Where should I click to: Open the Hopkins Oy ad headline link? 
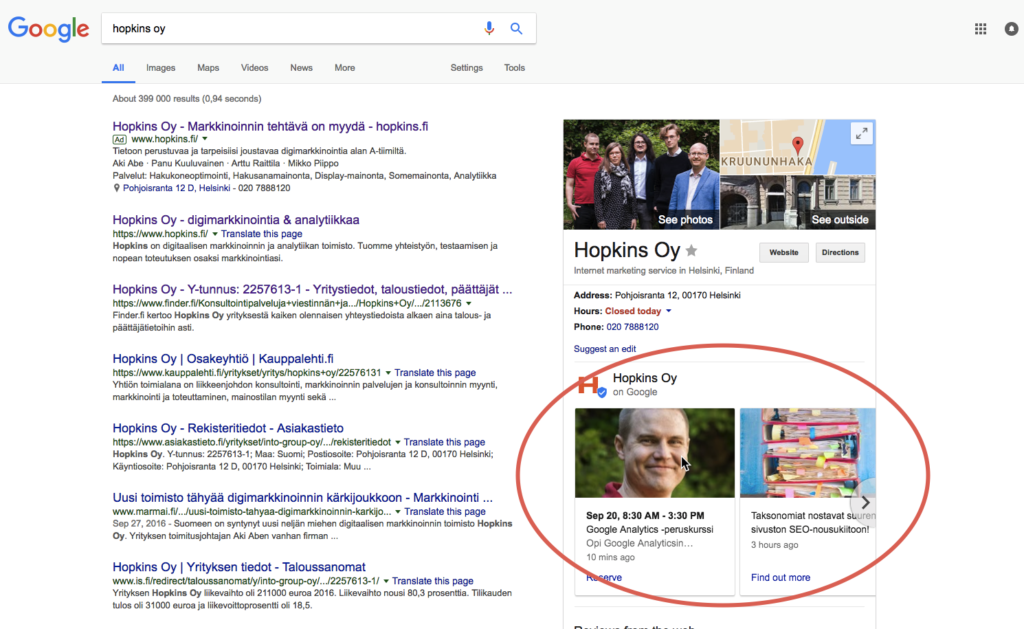click(270, 126)
